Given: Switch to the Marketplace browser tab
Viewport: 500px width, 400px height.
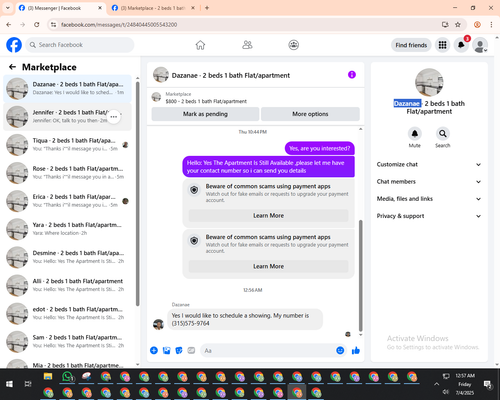Looking at the screenshot, I should tap(153, 8).
